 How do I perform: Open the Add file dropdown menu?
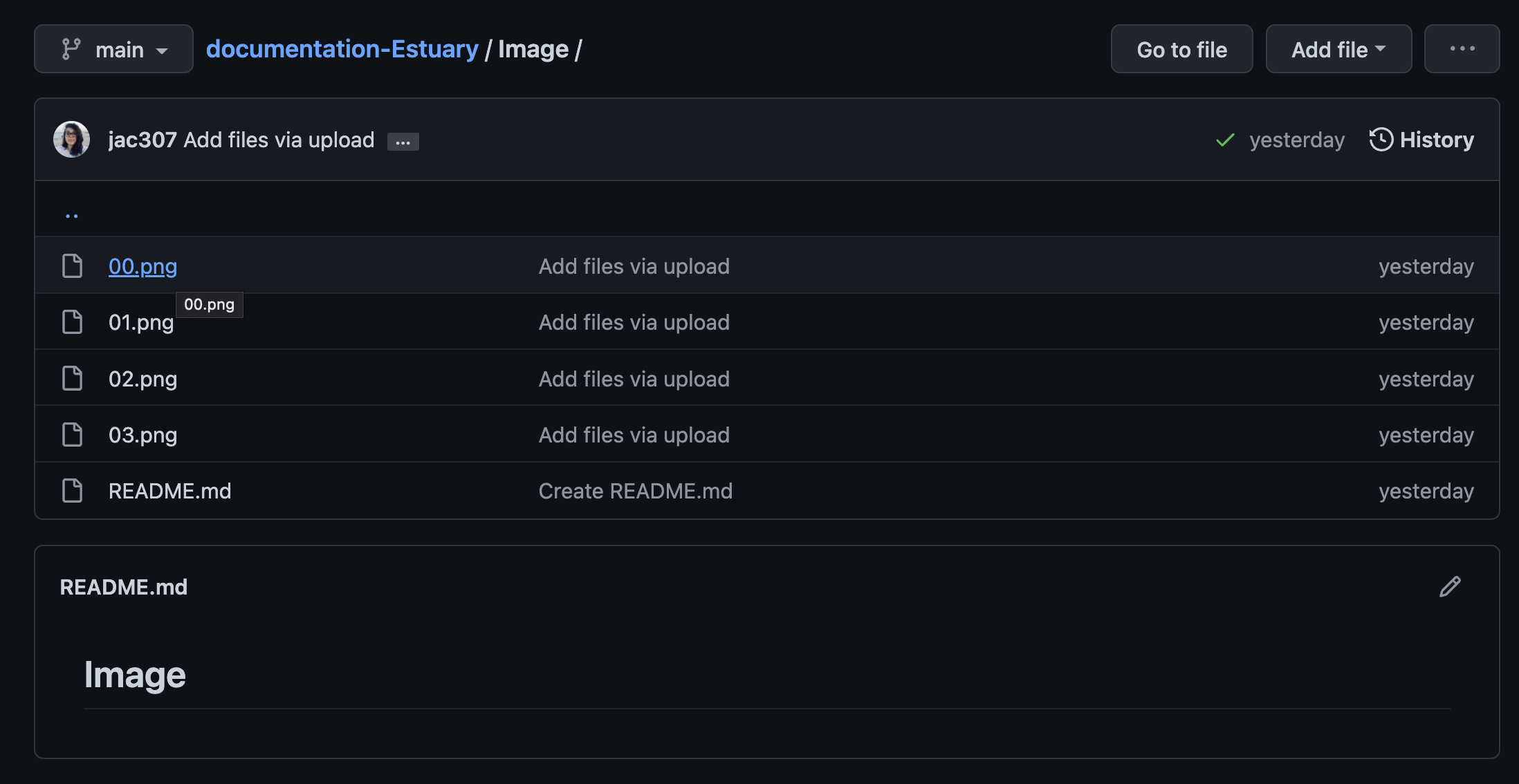1338,49
